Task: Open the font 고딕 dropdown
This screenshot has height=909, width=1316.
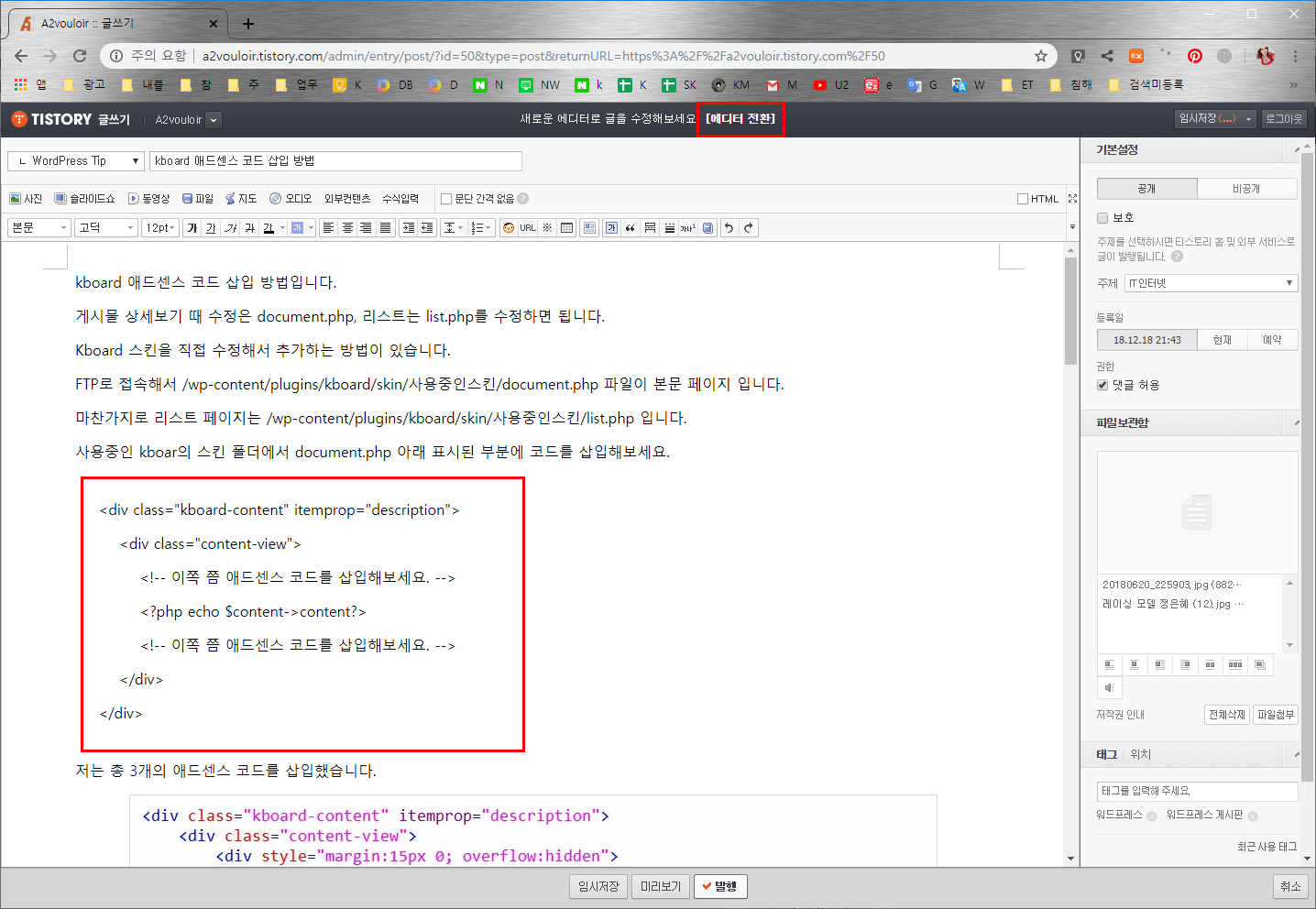Action: pyautogui.click(x=106, y=228)
